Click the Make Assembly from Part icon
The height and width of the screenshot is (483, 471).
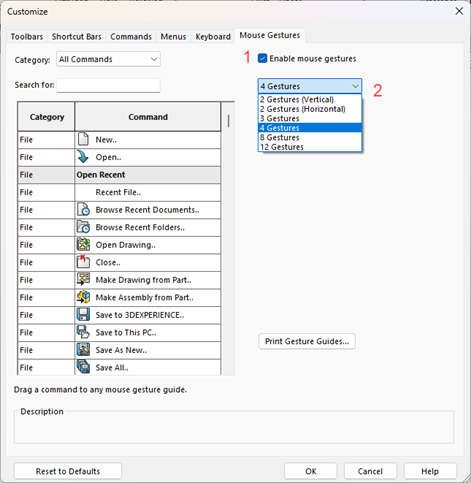click(83, 297)
